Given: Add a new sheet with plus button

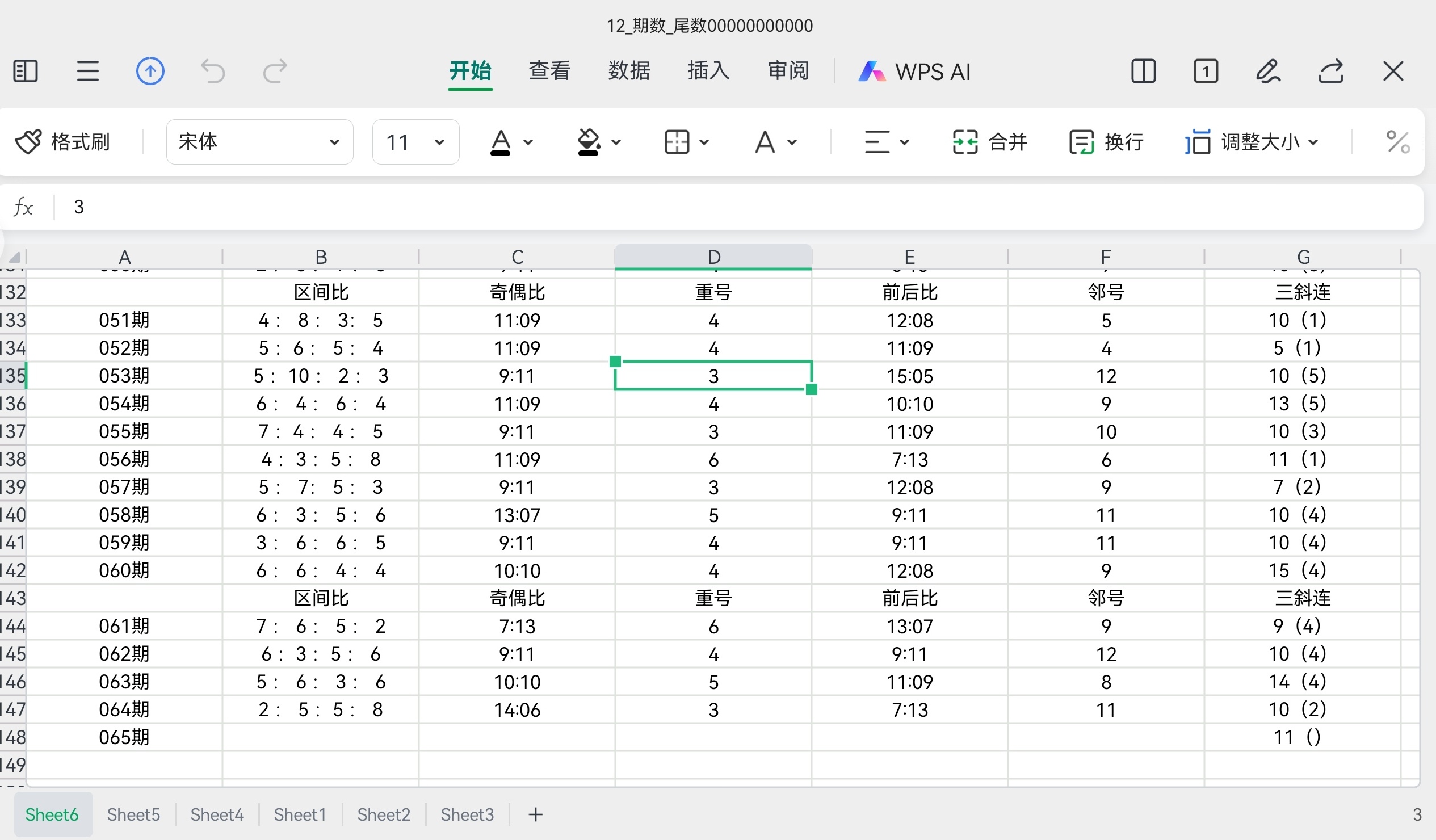Looking at the screenshot, I should (x=536, y=814).
